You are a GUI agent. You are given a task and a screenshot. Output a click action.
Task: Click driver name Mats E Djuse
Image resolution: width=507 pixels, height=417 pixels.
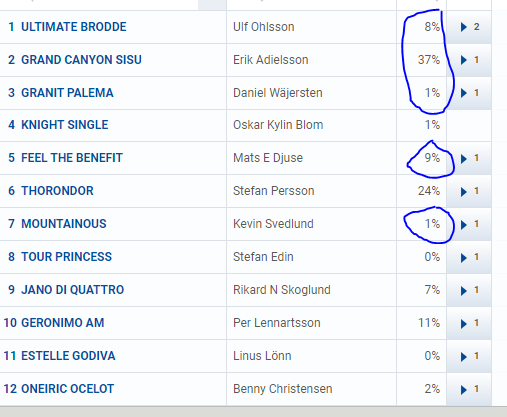coord(268,158)
